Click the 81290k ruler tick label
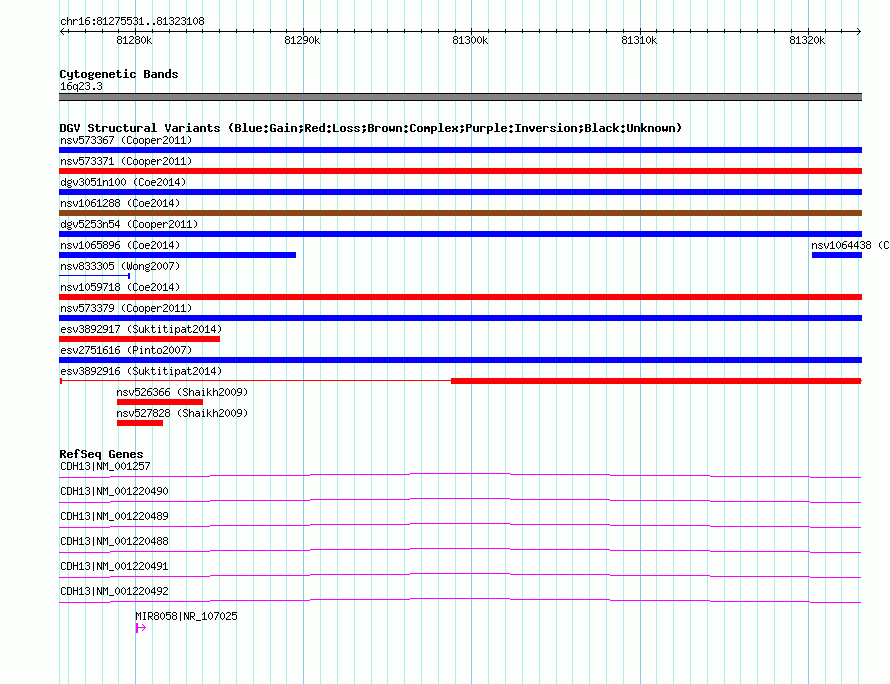Viewport: 890px width, 684px height. pos(302,40)
